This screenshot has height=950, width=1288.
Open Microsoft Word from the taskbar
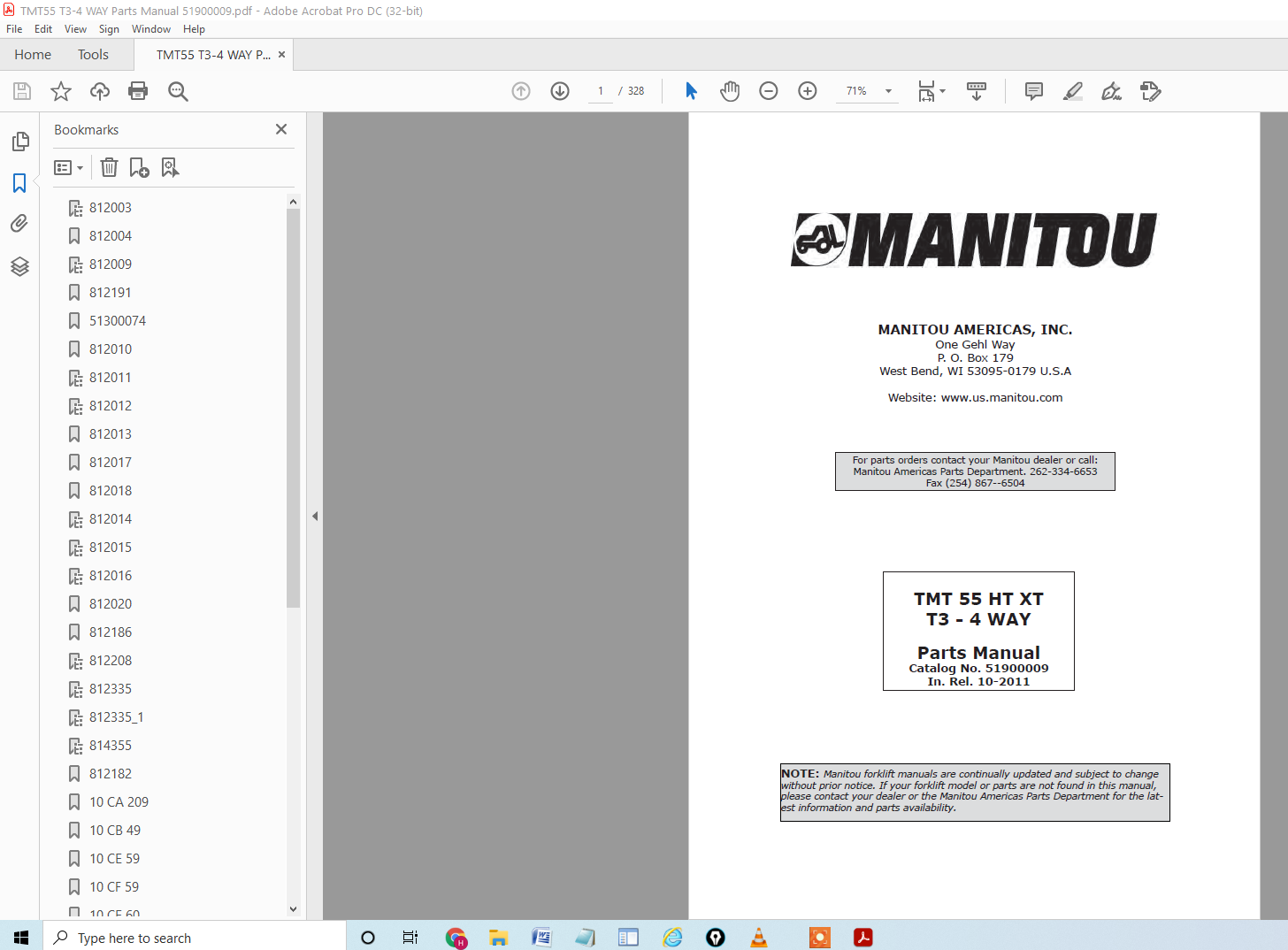click(x=541, y=938)
